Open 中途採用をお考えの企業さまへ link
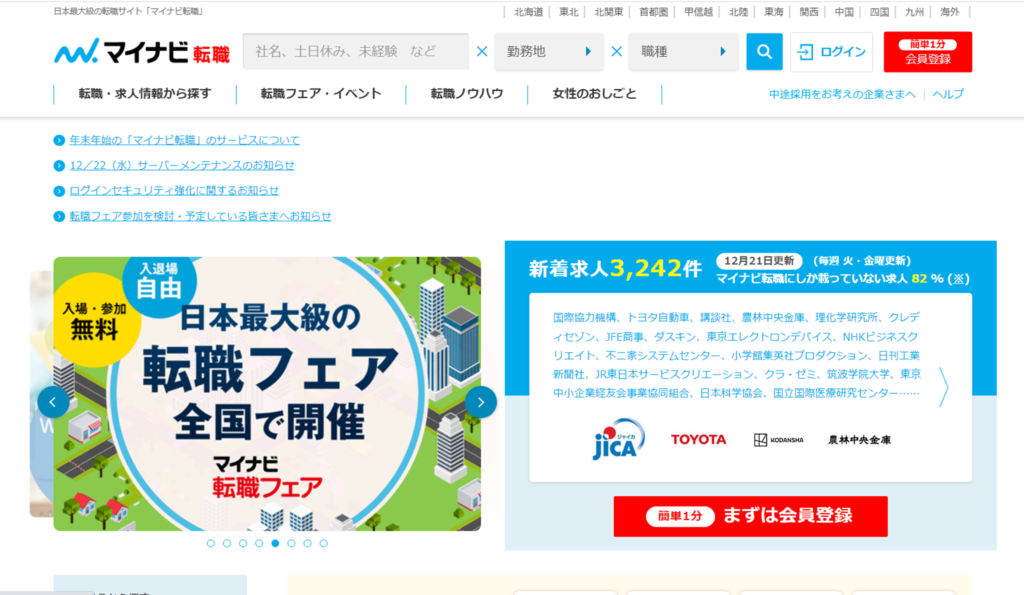The image size is (1024, 595). point(842,95)
